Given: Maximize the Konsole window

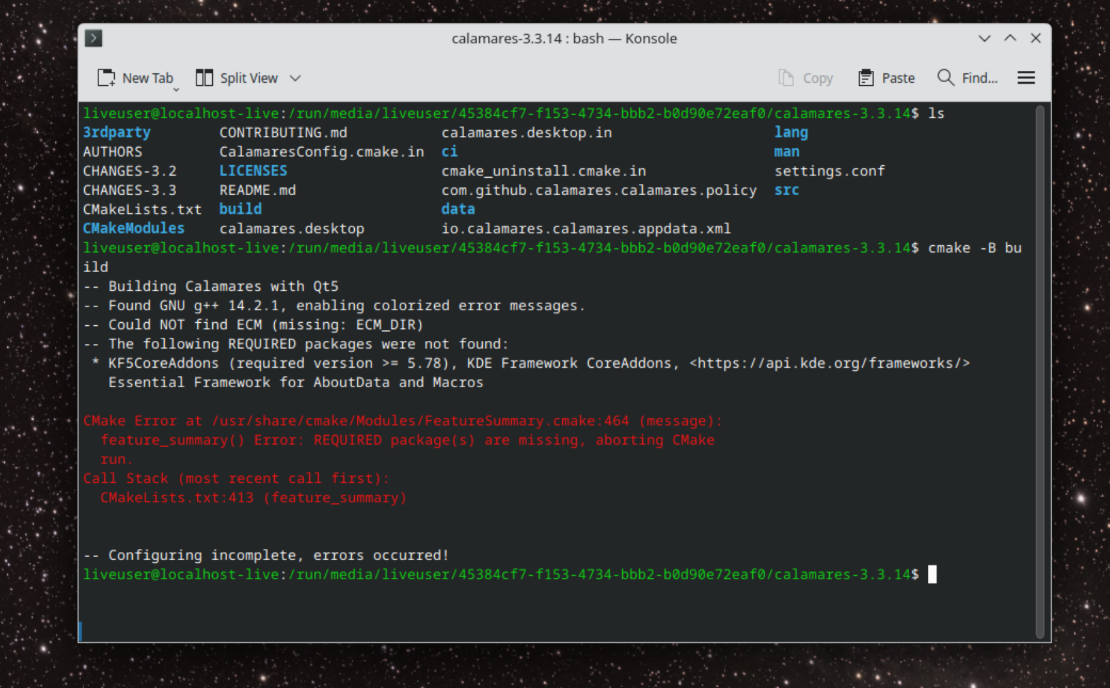Looking at the screenshot, I should coord(1010,38).
